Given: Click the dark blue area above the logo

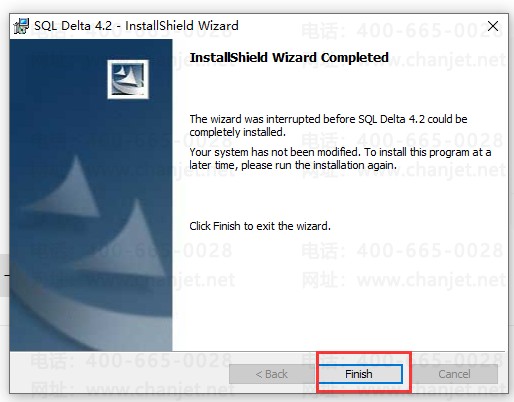Looking at the screenshot, I should pyautogui.click(x=91, y=49).
